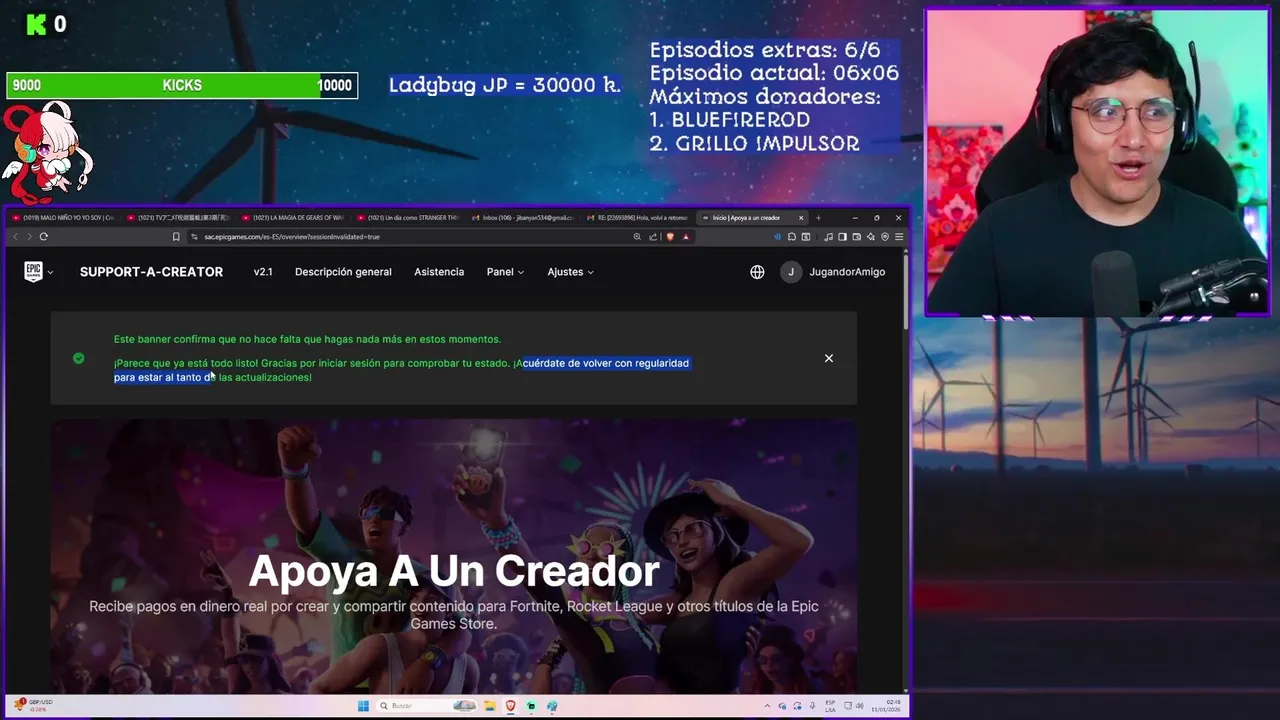Open a new browser tab with plus button
Screen dimensions: 1280x720
click(x=818, y=217)
